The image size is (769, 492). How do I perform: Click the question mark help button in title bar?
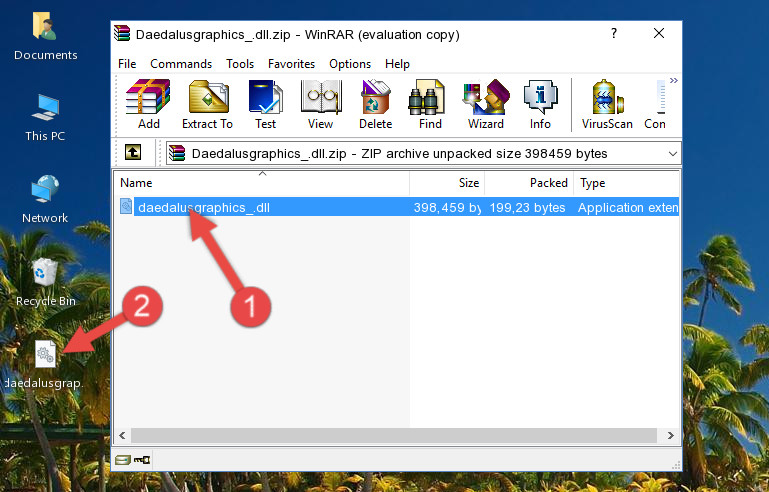tap(614, 33)
